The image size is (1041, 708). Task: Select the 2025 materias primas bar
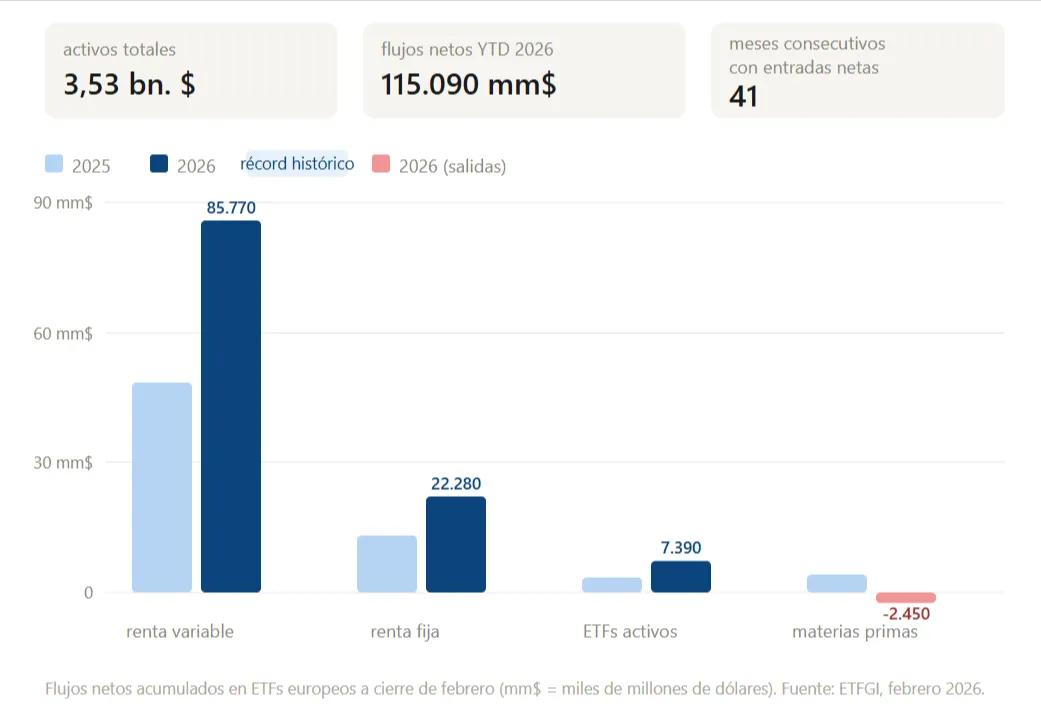pos(837,584)
